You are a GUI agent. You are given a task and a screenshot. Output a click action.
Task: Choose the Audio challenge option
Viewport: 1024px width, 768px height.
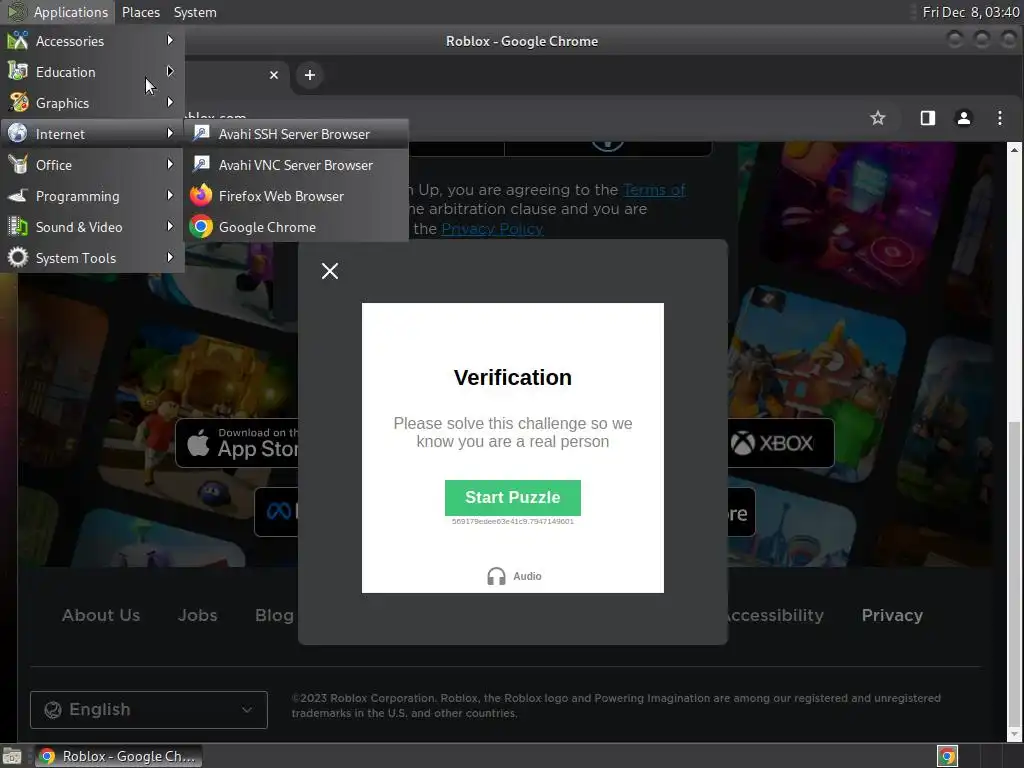pyautogui.click(x=514, y=576)
